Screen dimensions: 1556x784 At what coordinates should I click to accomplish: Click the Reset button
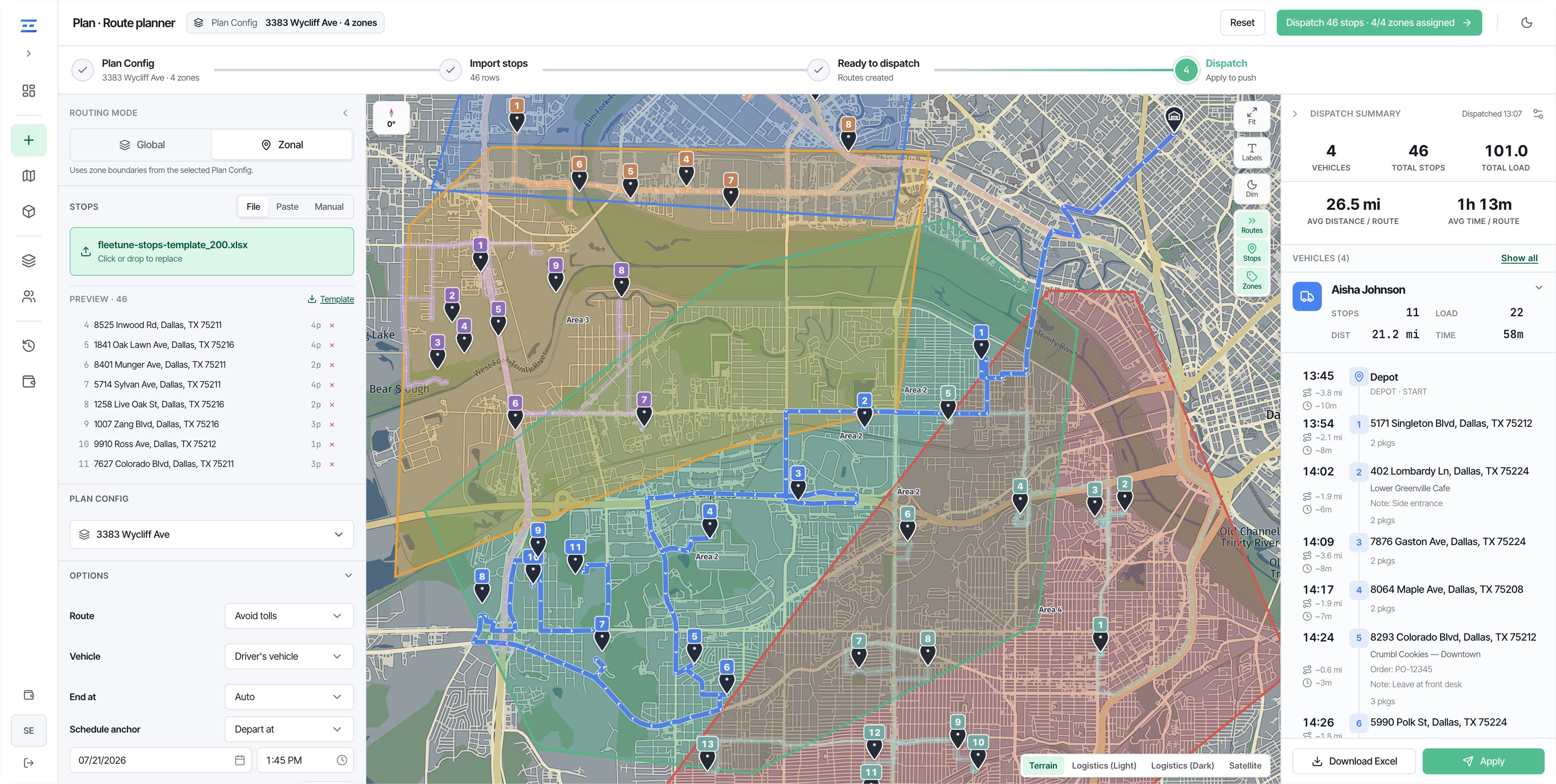click(1242, 23)
